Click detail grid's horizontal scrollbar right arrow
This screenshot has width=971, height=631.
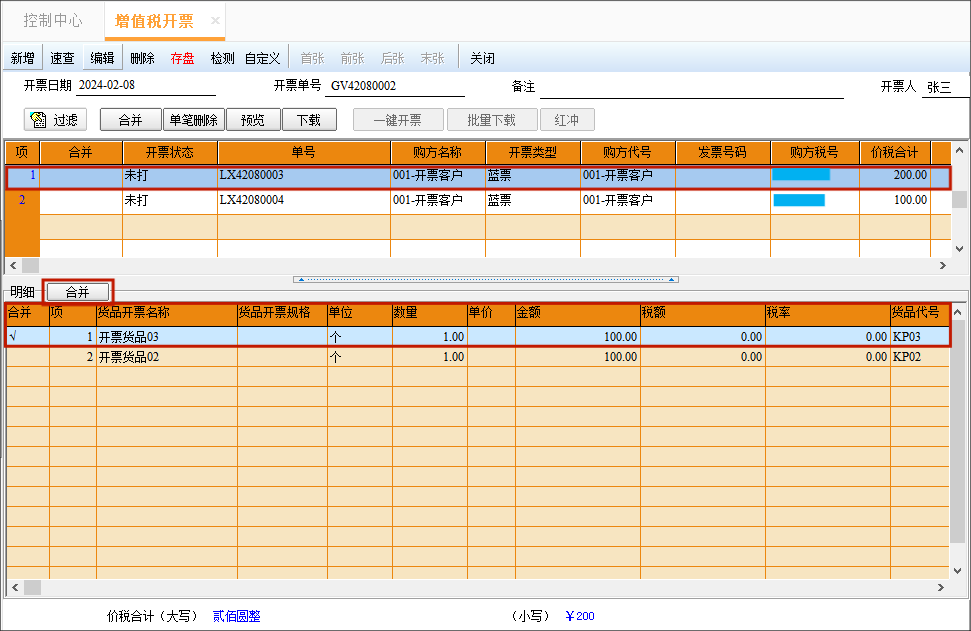point(941,587)
